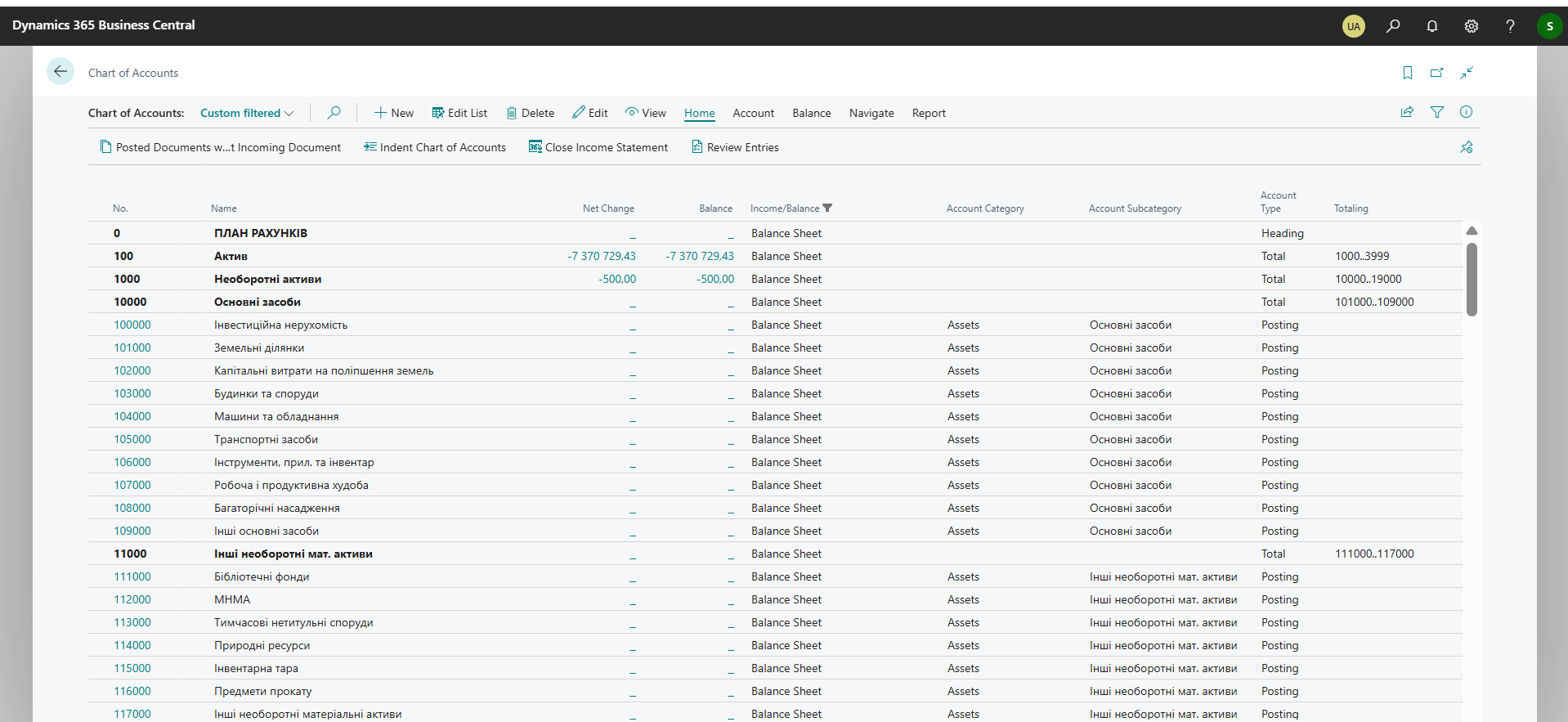Screen dimensions: 1568x722
Task: Click the Indent Chart of Accounts button
Action: click(435, 147)
